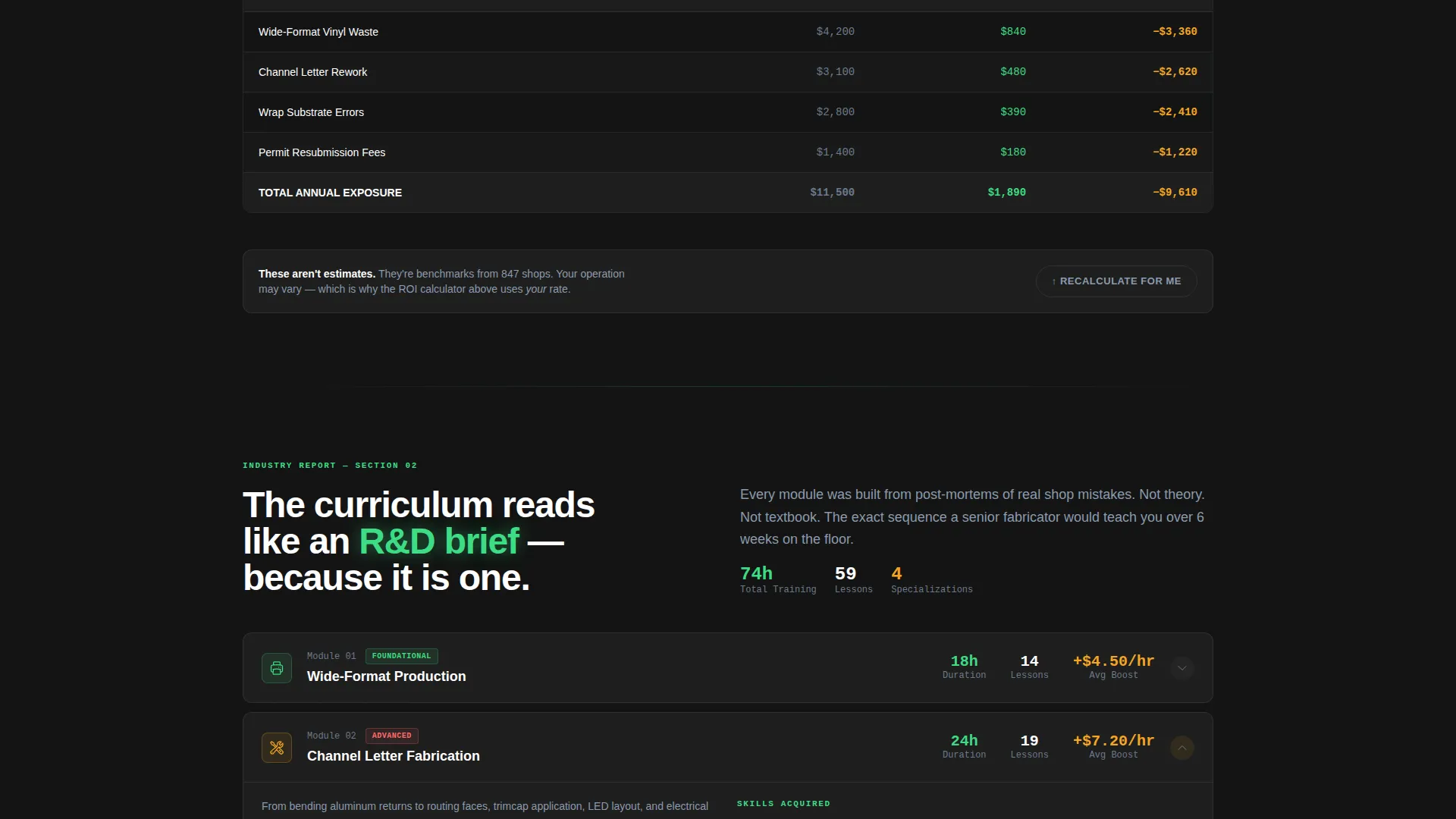The height and width of the screenshot is (819, 1456).
Task: Click the Advanced badge on Module 02
Action: [391, 736]
